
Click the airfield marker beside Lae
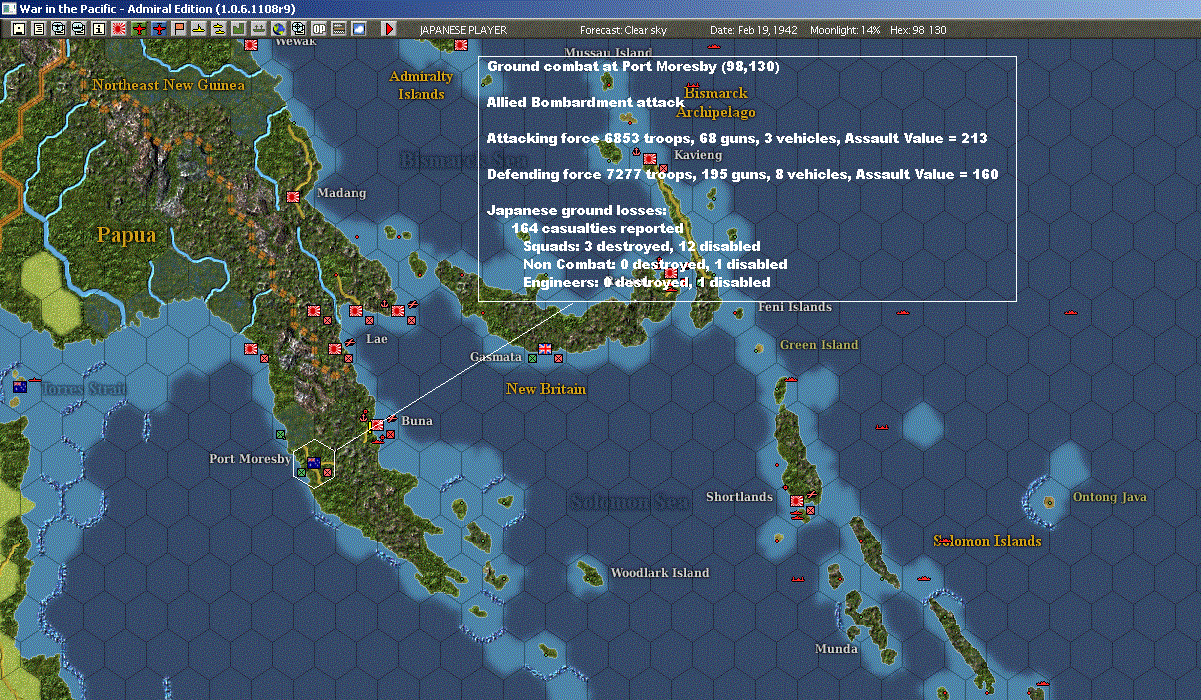[x=350, y=343]
